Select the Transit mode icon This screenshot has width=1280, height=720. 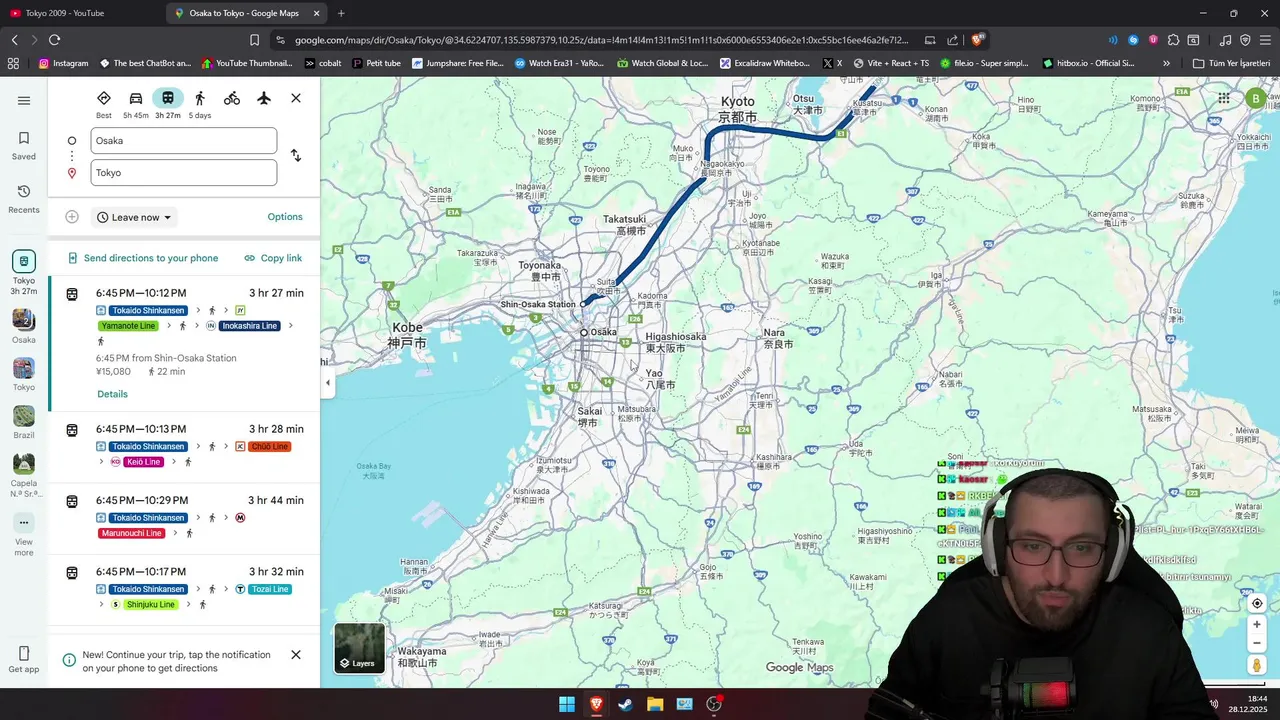(168, 103)
